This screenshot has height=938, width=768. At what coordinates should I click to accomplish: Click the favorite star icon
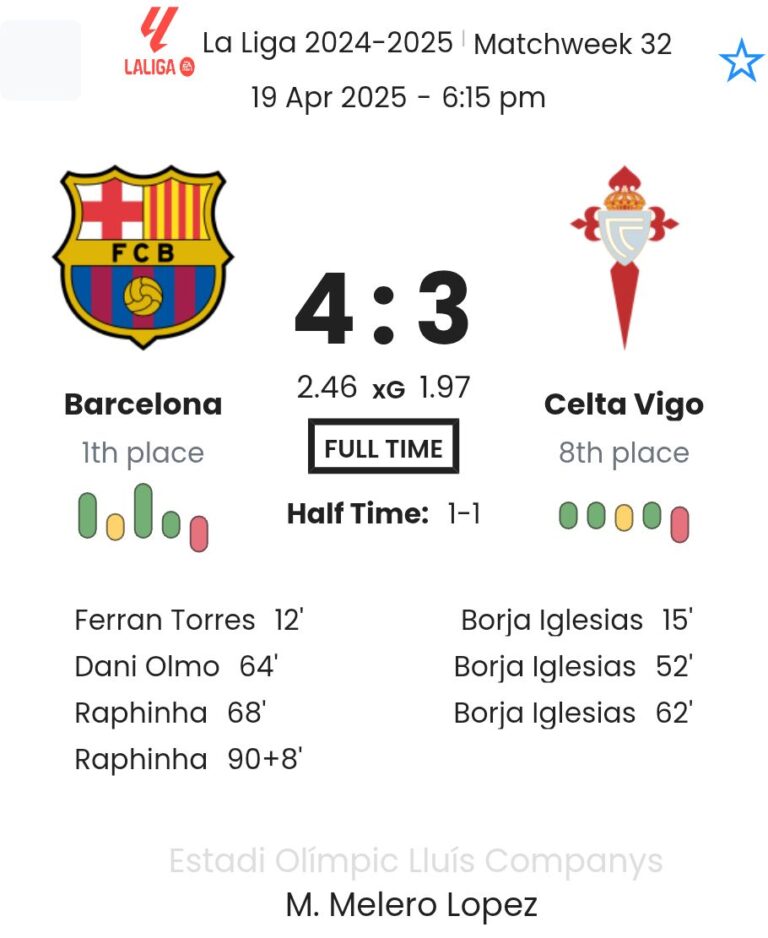tap(741, 62)
